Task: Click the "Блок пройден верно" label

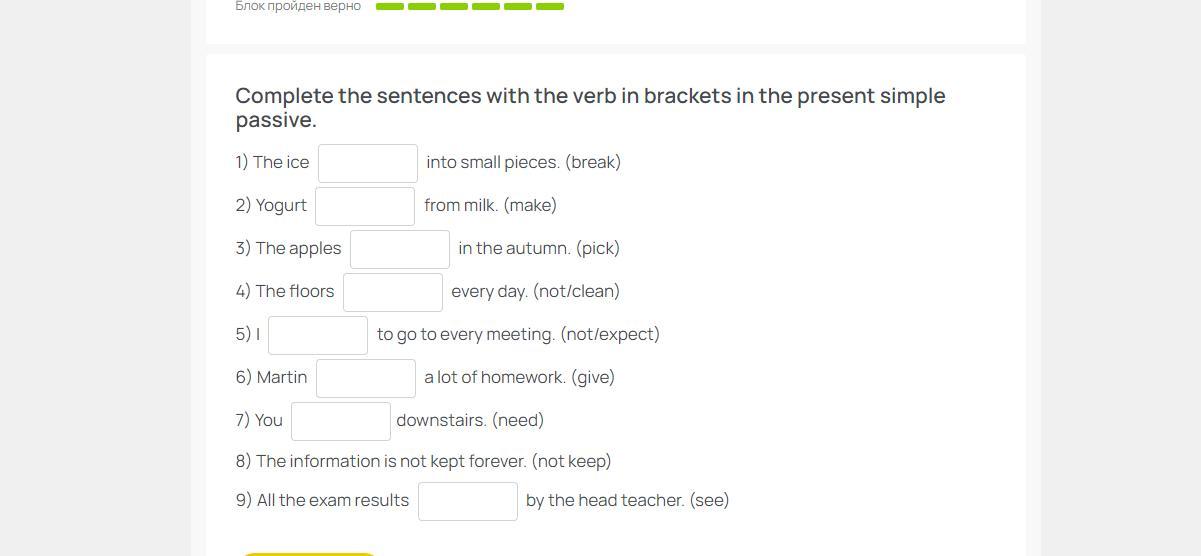Action: coord(298,7)
